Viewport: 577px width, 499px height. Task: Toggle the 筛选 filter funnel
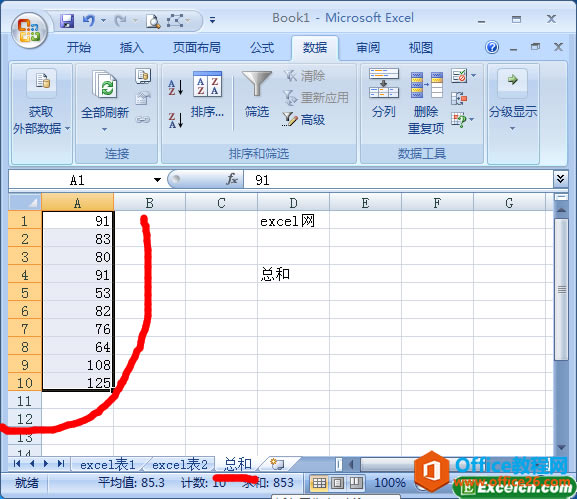pyautogui.click(x=257, y=94)
